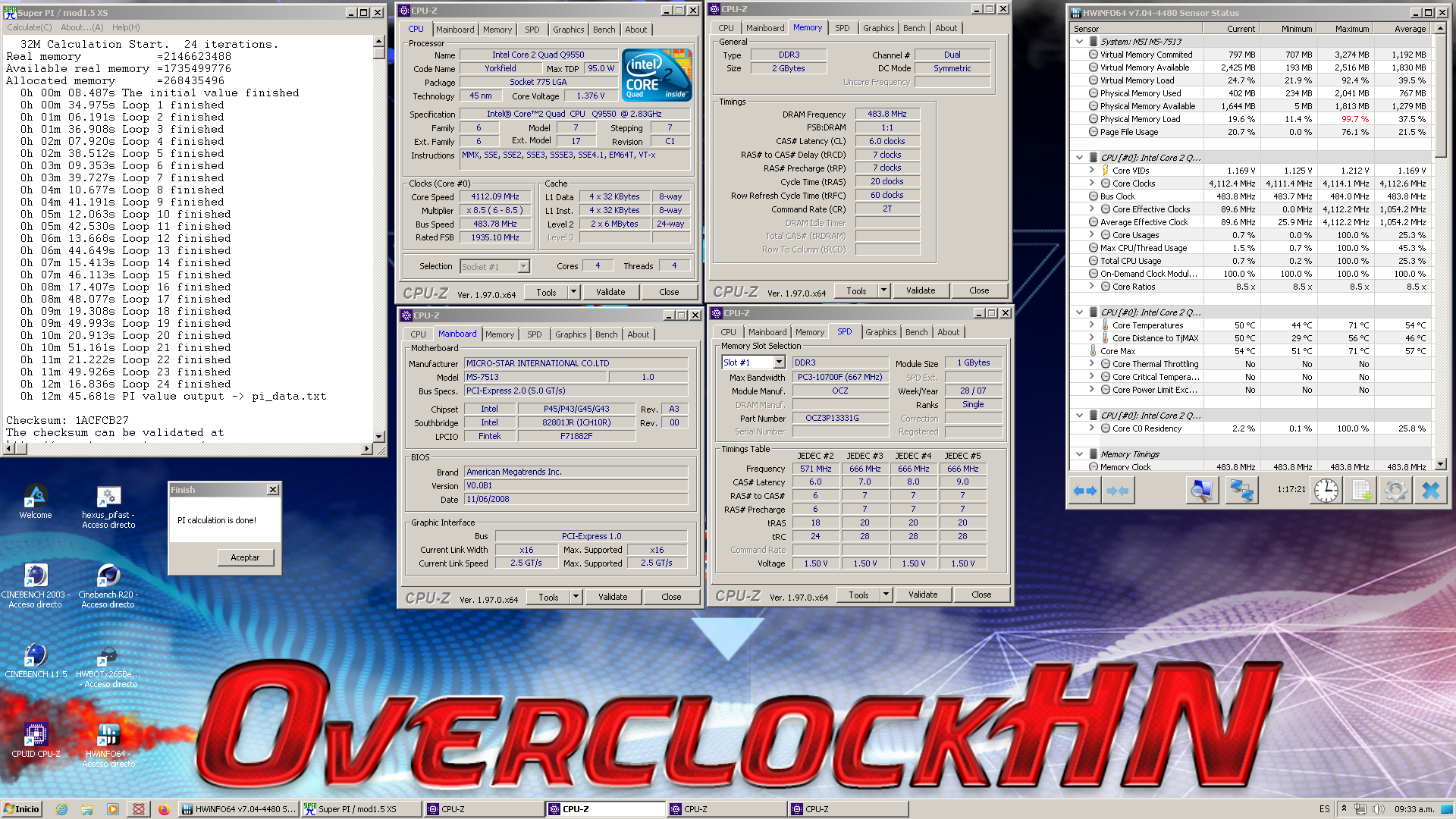
Task: Reset HWiNFO timer with clock icon
Action: pos(1326,491)
